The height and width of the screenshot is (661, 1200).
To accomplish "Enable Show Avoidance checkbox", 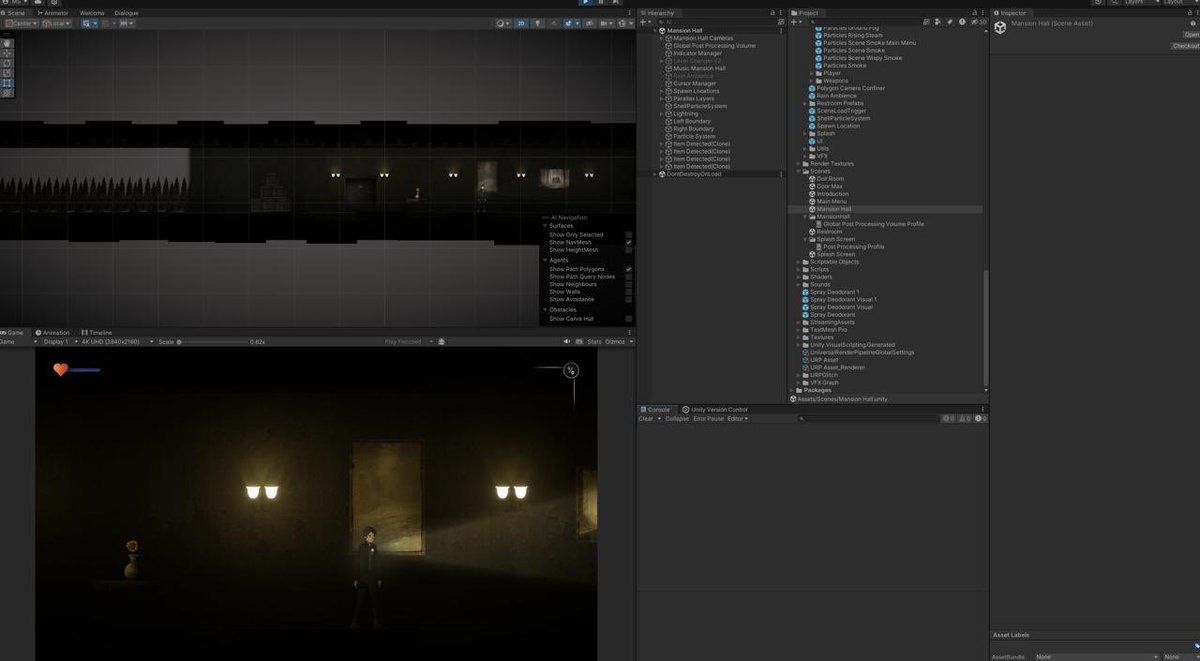I will click(x=628, y=299).
